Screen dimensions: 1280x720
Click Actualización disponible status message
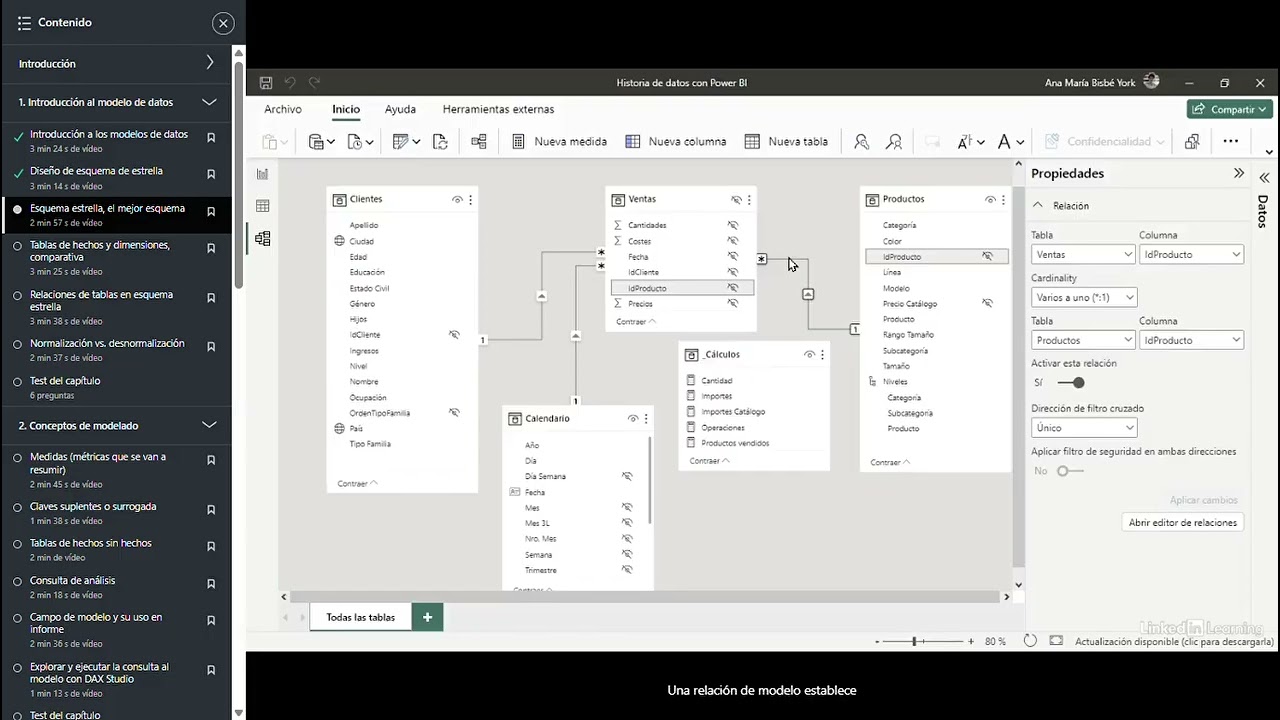coord(1174,642)
